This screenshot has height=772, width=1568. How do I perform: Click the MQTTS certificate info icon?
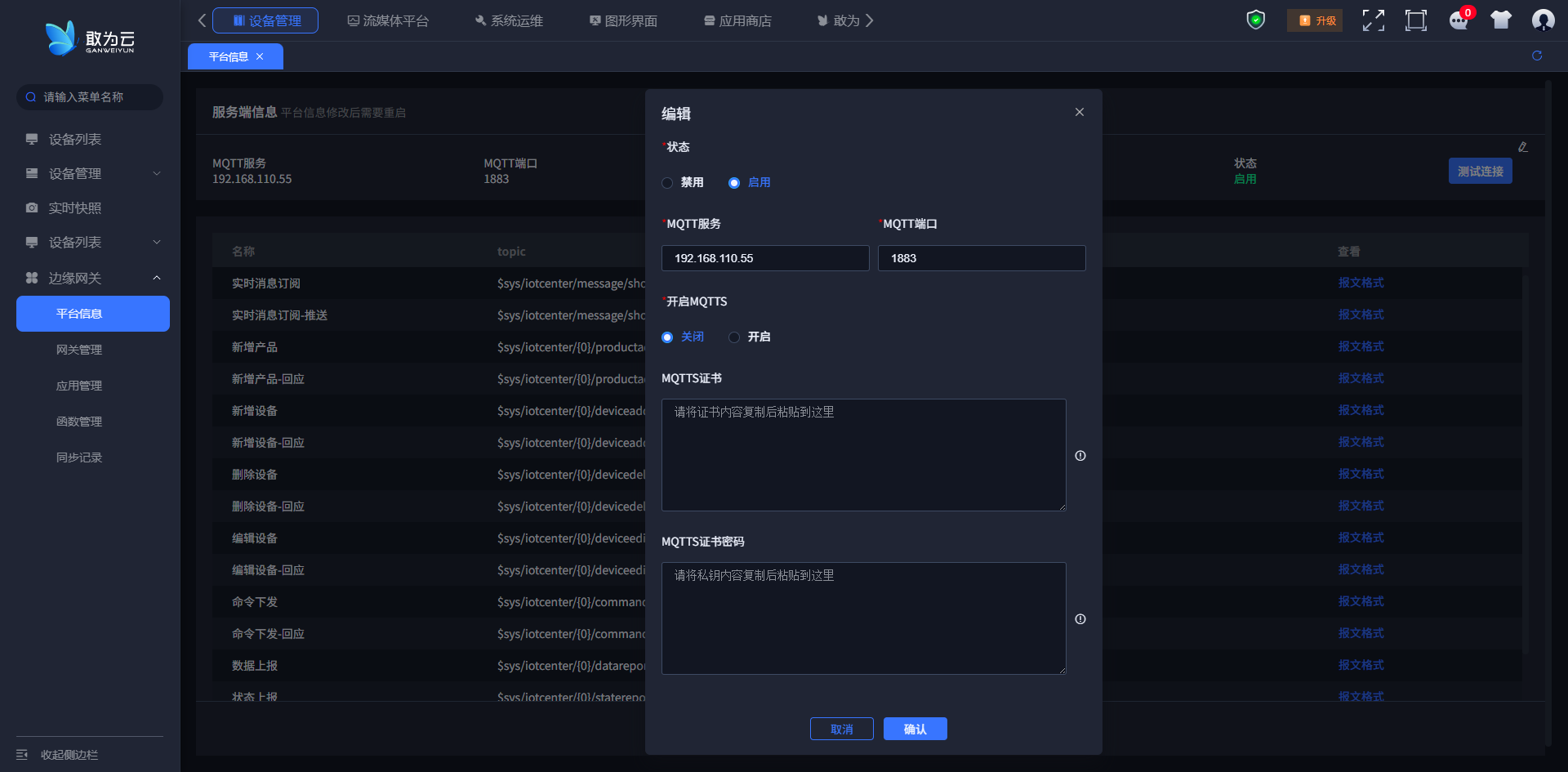pos(1080,456)
